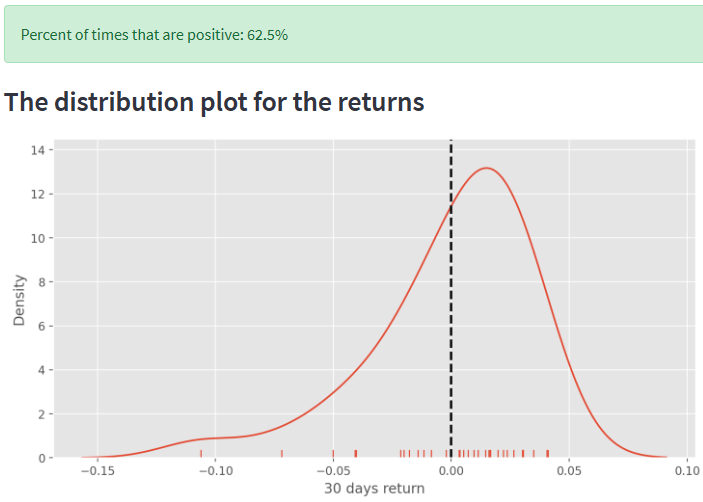
Task: Click the 2 y-axis tick label
Action: [42, 414]
